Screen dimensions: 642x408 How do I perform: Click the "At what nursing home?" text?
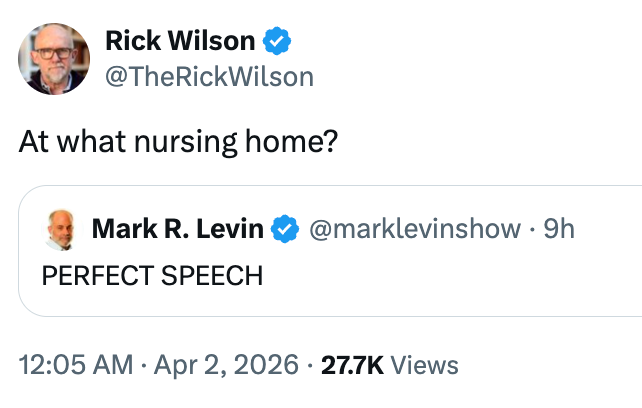pos(176,142)
